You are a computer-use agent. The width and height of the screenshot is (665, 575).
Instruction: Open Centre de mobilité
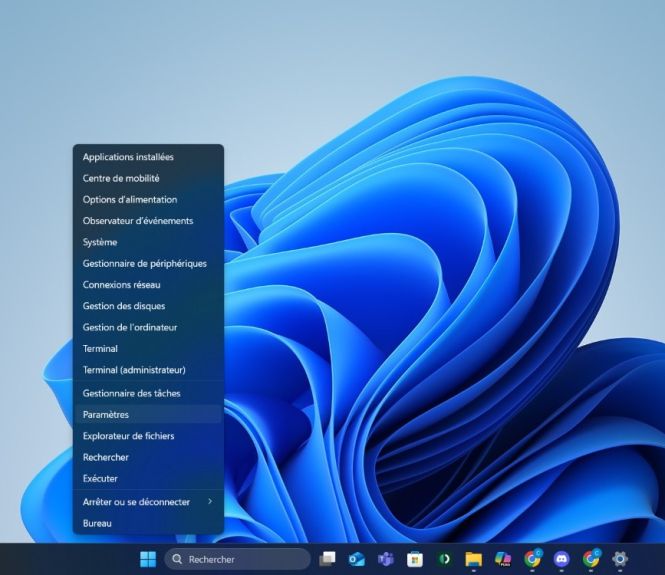coord(148,178)
